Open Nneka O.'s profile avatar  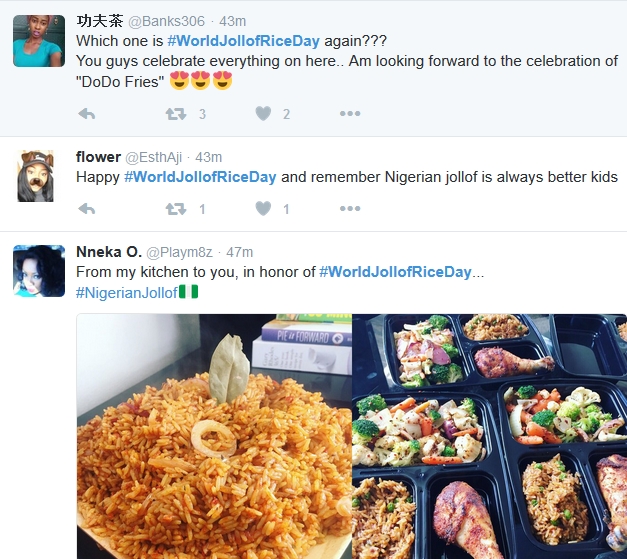39,270
